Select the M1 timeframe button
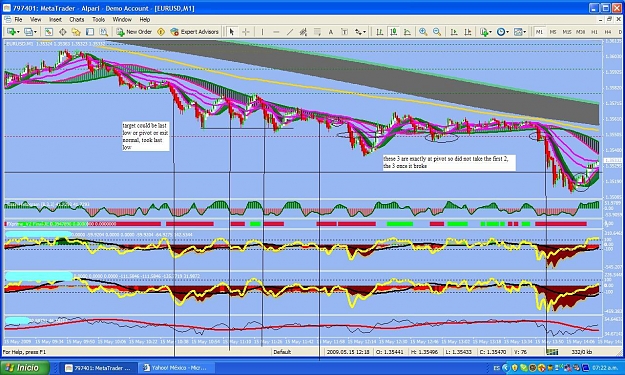 tap(539, 32)
